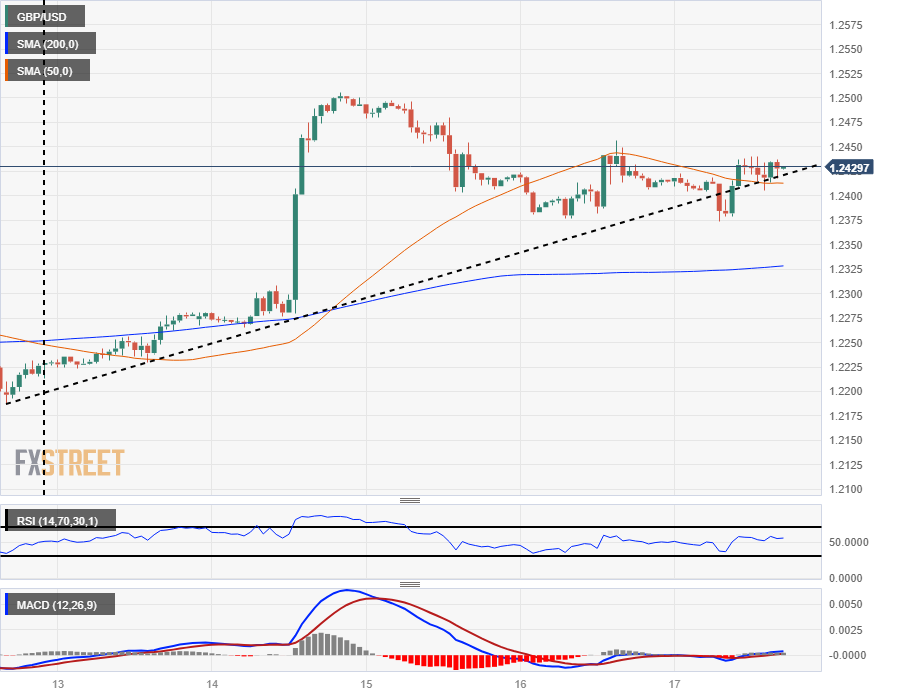898x697 pixels.
Task: Click the MACD 0.0025 axis value
Action: [846, 630]
